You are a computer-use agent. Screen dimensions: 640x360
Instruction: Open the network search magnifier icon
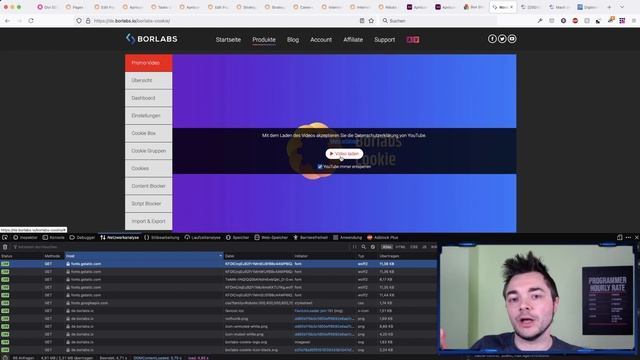363,247
